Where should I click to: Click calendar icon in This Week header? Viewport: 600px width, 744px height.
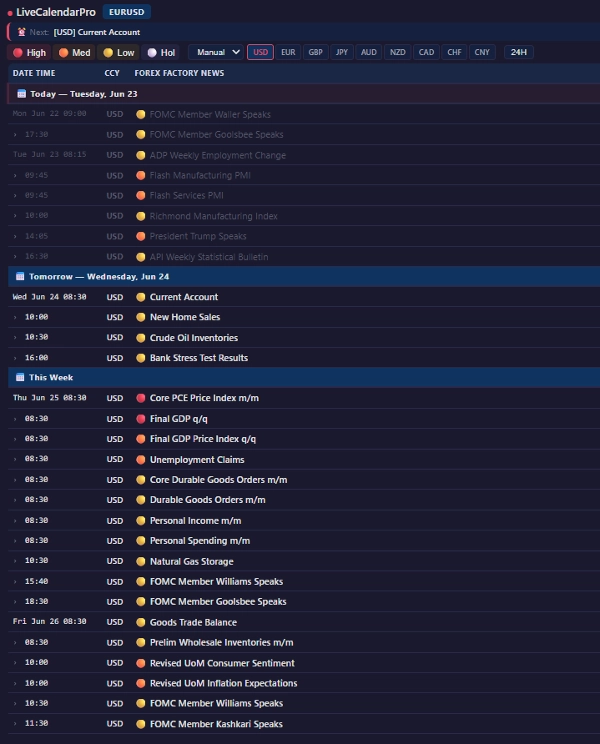(20, 377)
